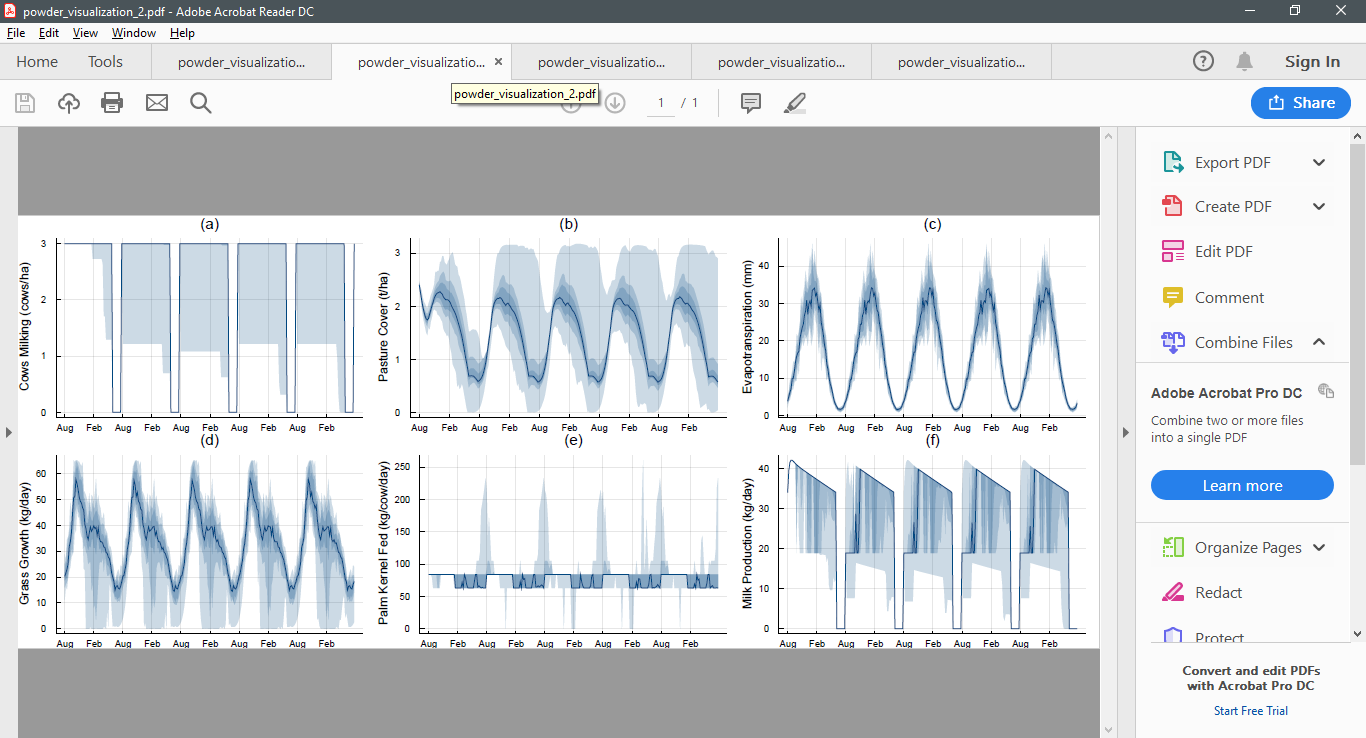Image resolution: width=1366 pixels, height=738 pixels.
Task: Open the View menu
Action: click(x=86, y=33)
